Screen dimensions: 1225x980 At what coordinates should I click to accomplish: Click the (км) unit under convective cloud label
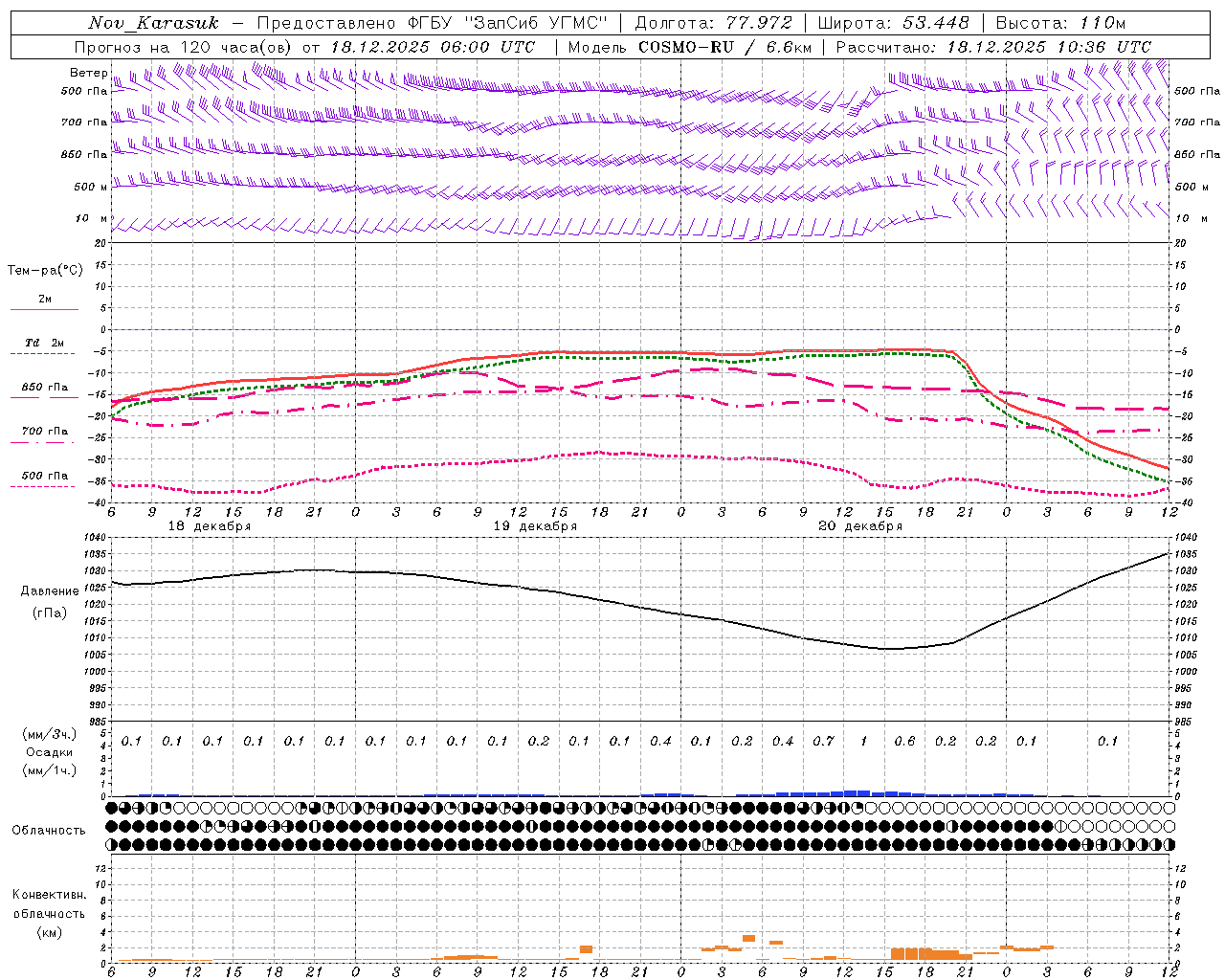tap(49, 931)
